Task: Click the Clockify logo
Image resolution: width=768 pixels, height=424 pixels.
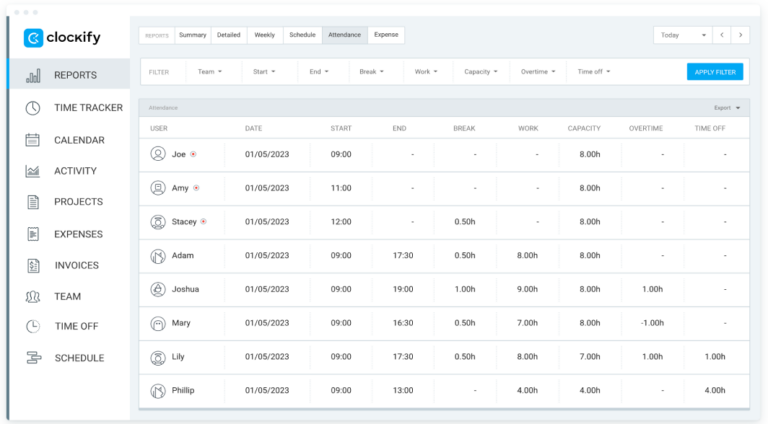Action: [64, 38]
